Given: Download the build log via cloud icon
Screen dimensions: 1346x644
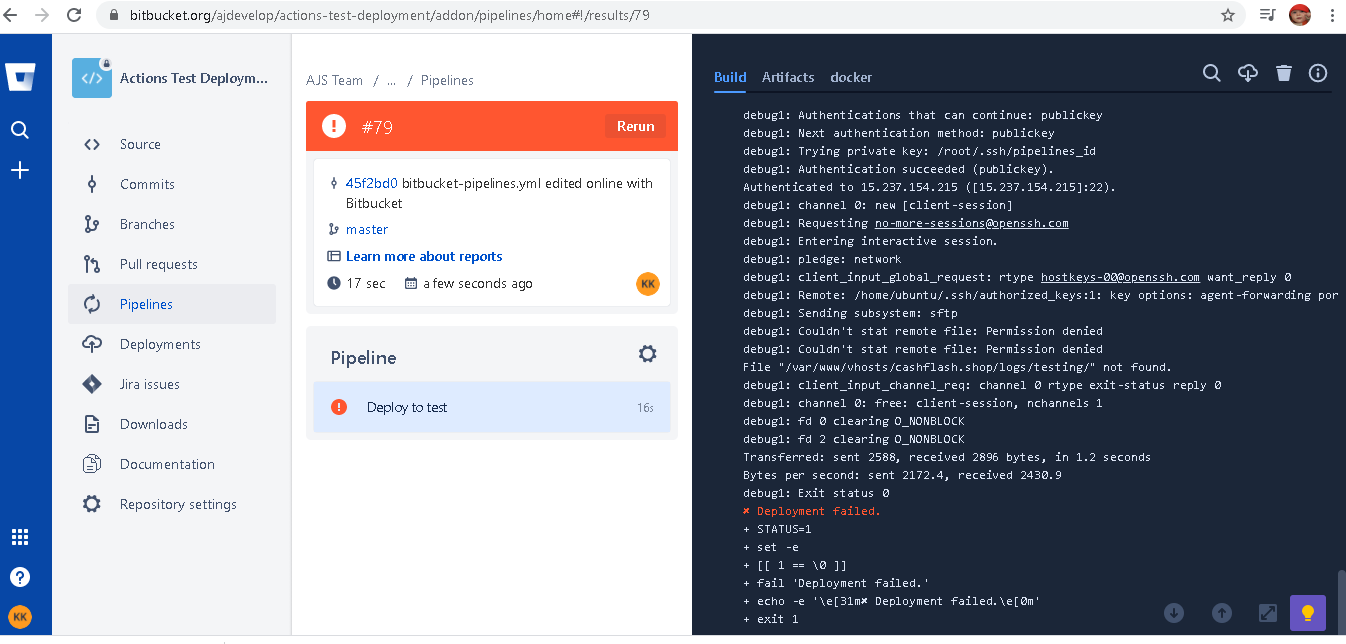Looking at the screenshot, I should (1248, 73).
